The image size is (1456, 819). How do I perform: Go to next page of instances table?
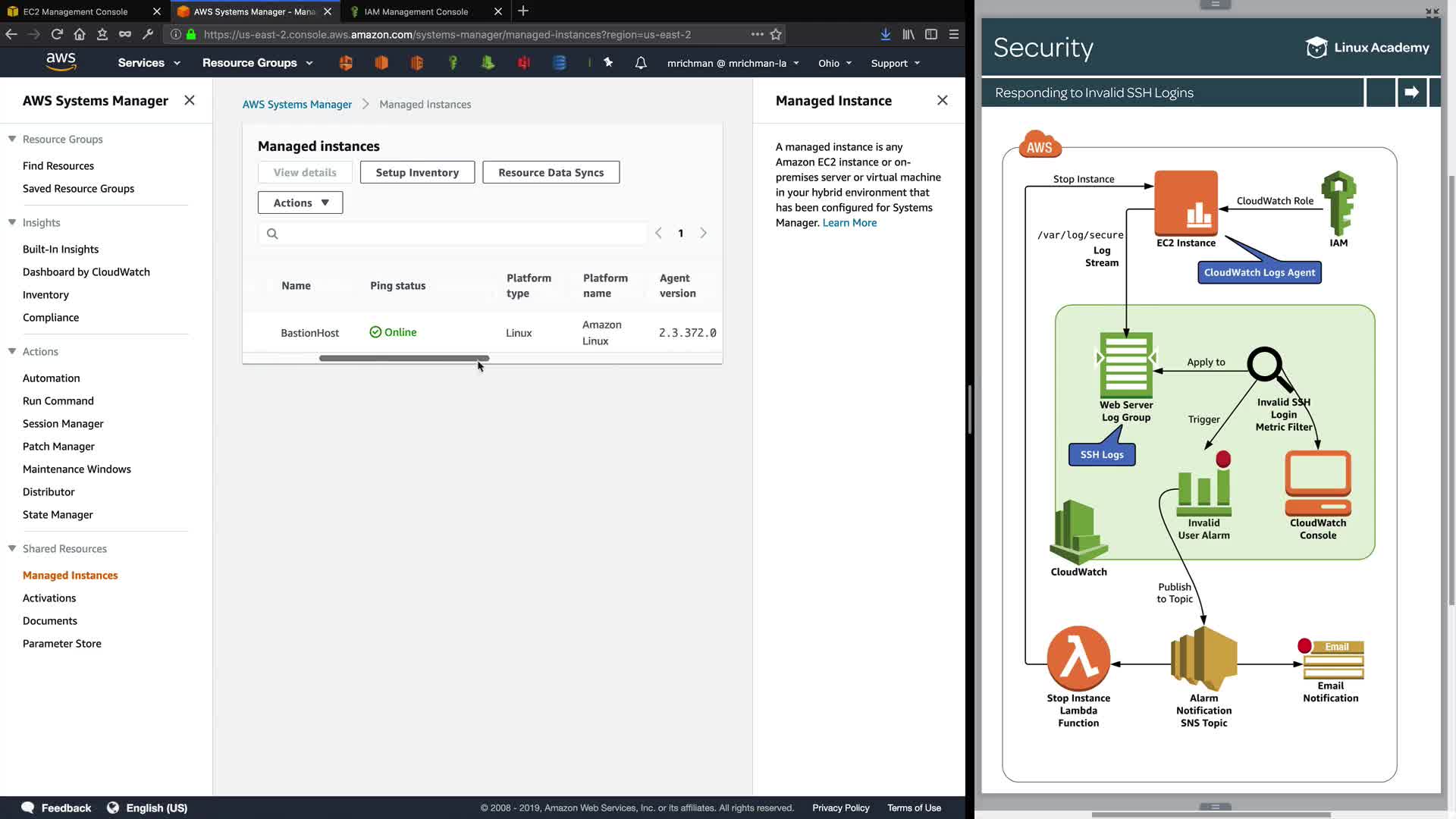703,234
